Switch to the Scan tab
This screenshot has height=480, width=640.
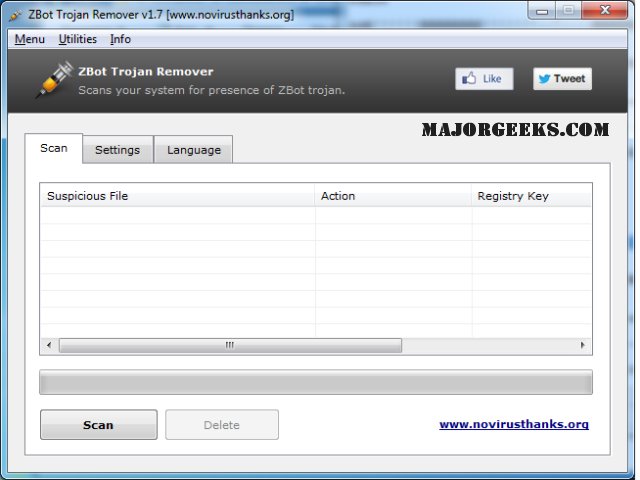pyautogui.click(x=54, y=148)
